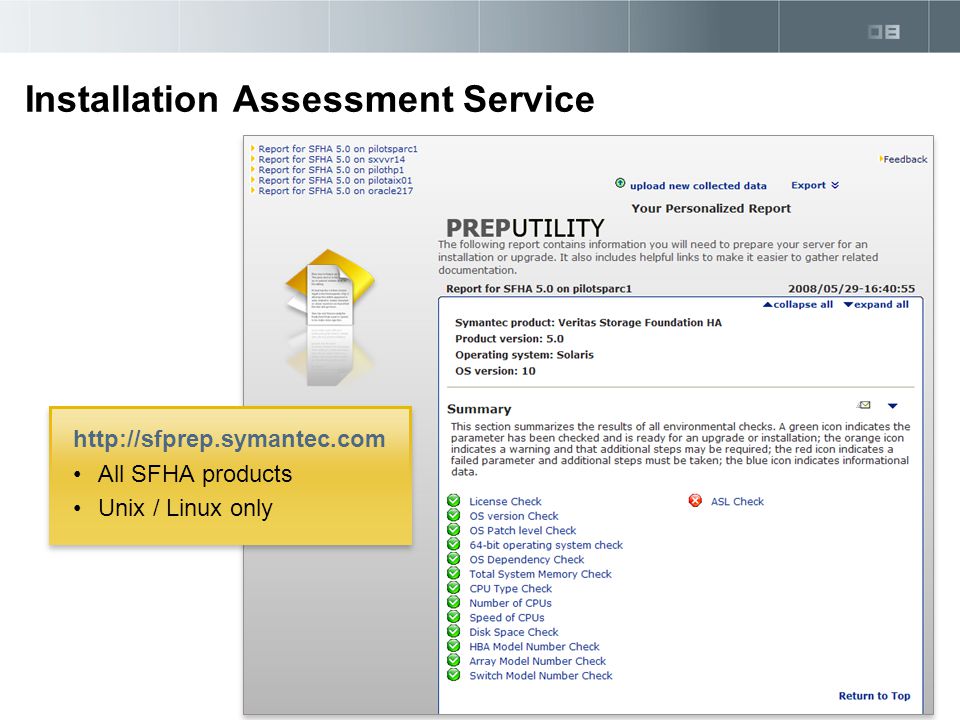Collapse the Summary section with blue arrow
960x720 pixels.
[x=892, y=406]
